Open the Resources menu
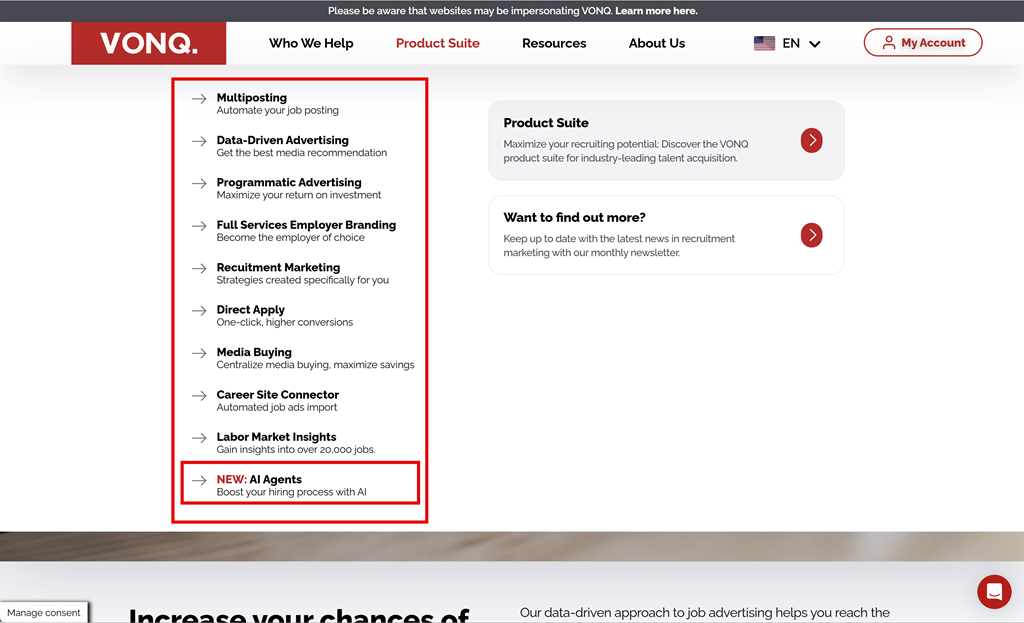Screen dimensions: 1024x623 (554, 43)
